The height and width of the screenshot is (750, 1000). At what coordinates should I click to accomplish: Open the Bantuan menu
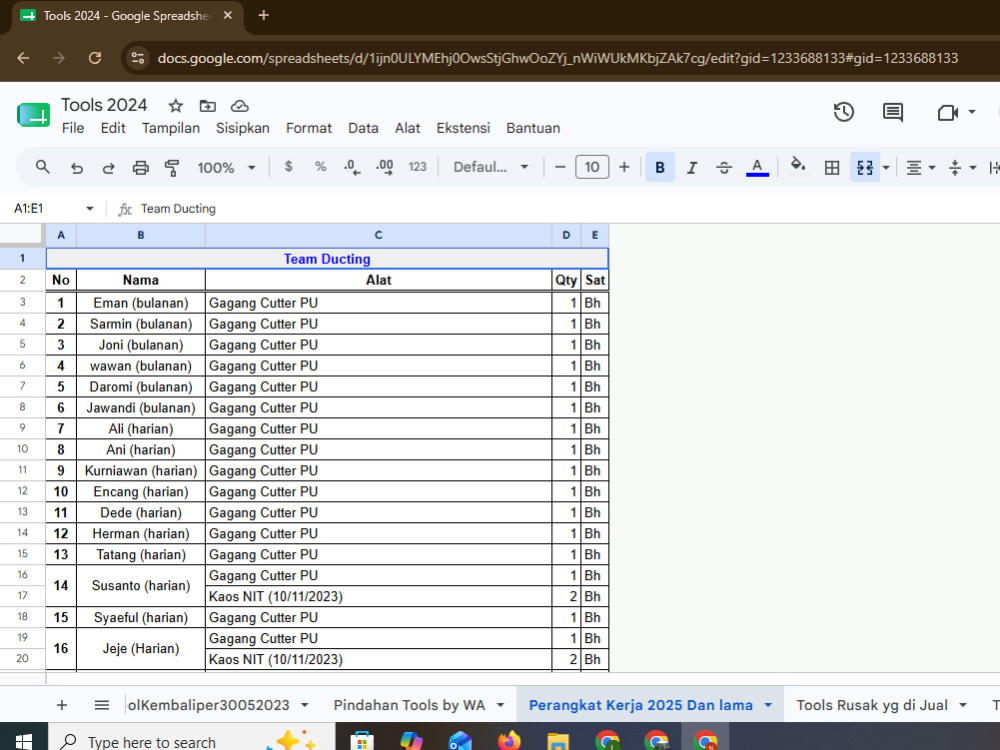point(533,128)
